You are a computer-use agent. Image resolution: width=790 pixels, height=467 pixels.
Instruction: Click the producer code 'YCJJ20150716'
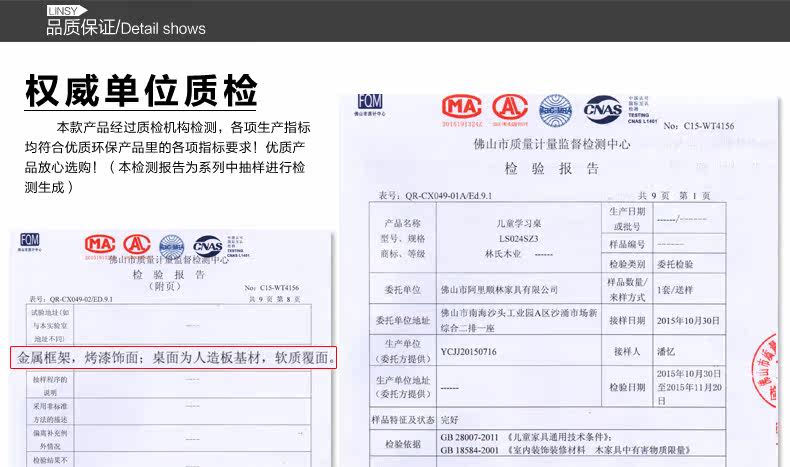pos(469,352)
